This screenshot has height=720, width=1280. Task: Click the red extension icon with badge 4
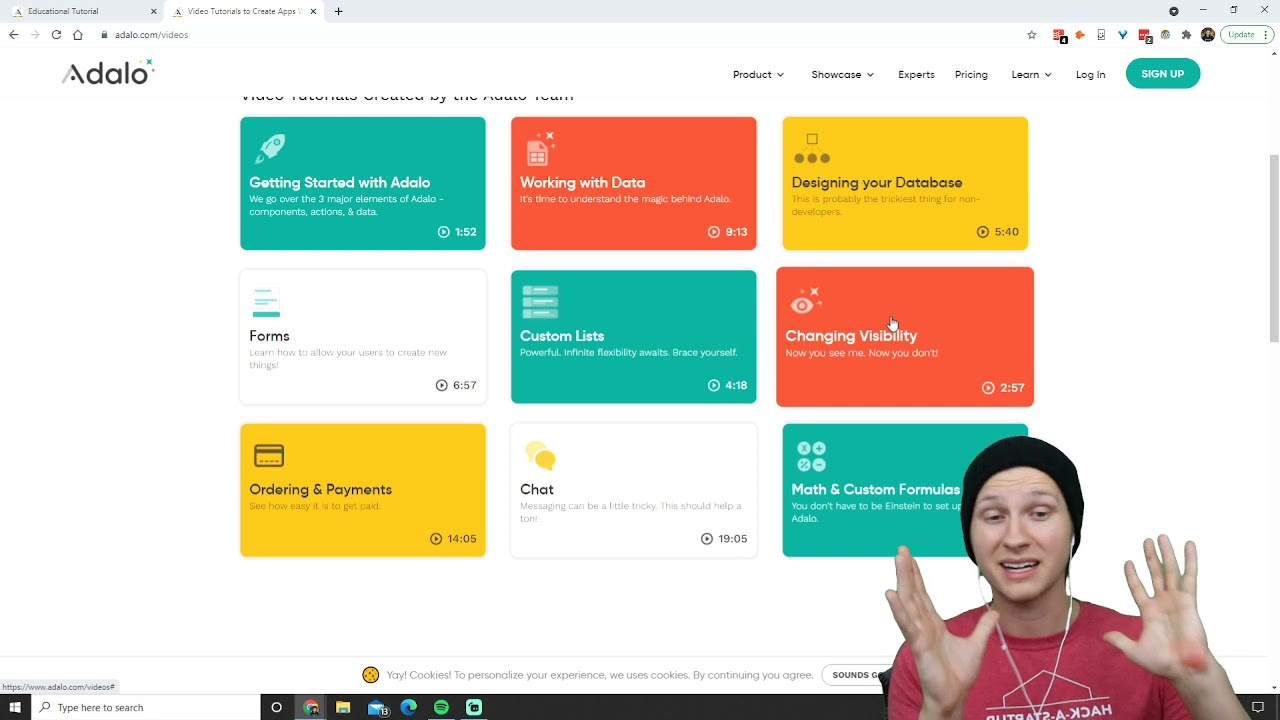(1059, 35)
